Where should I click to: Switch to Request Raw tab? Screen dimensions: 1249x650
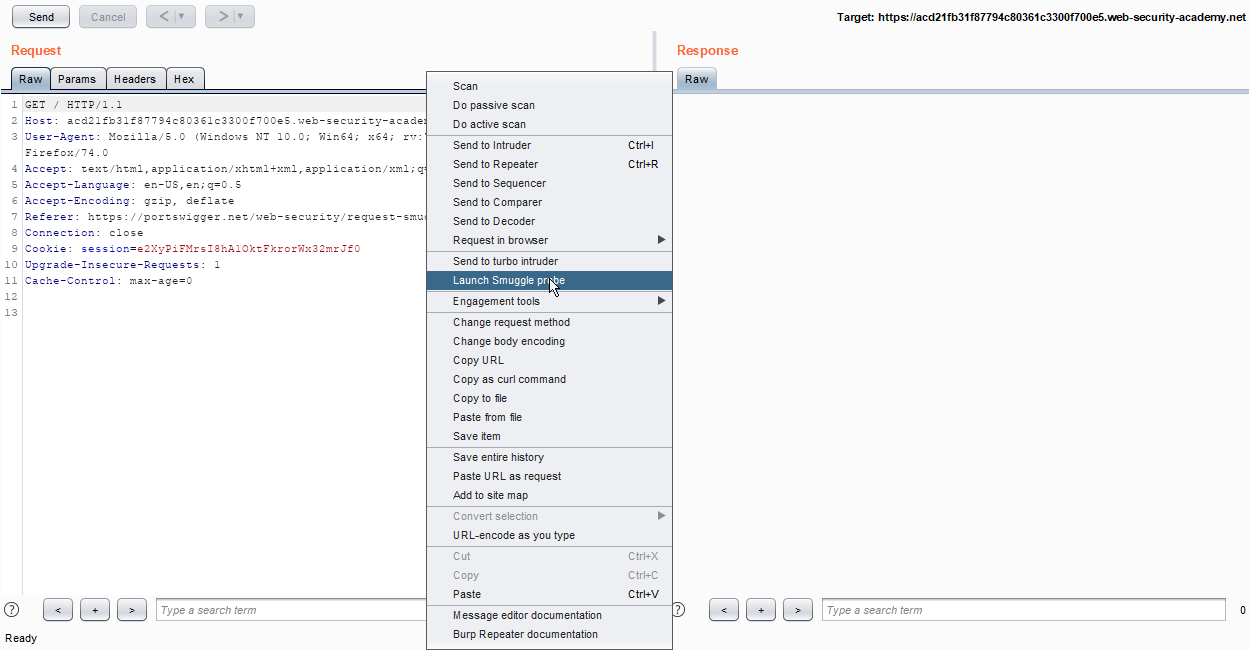[31, 79]
